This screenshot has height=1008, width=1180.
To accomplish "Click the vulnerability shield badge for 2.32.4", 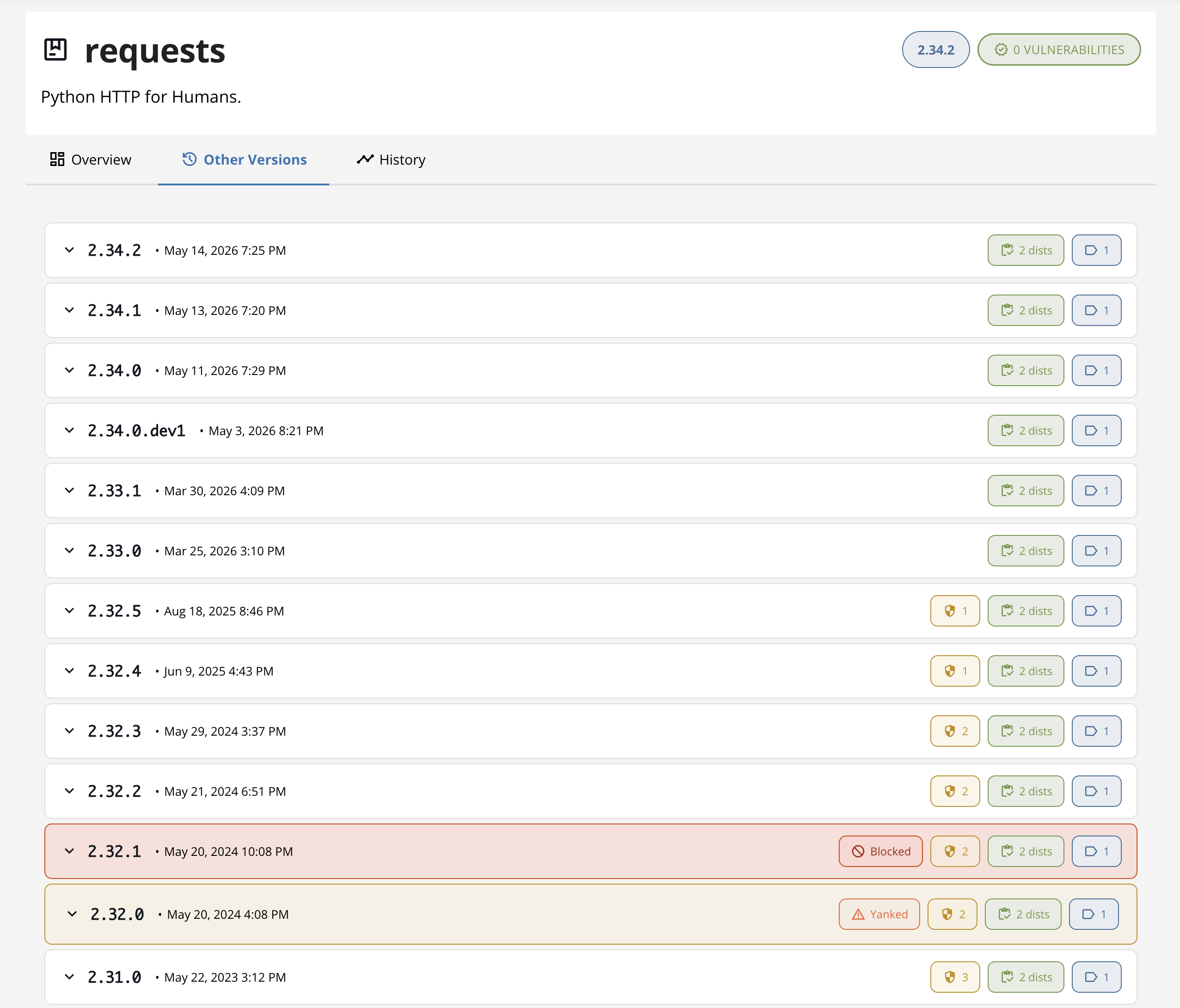I will (x=955, y=671).
